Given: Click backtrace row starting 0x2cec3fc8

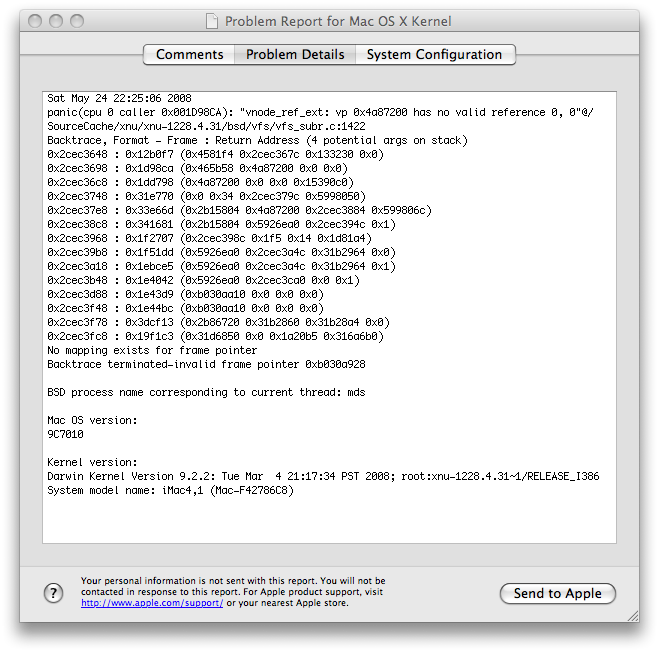Looking at the screenshot, I should click(x=215, y=336).
